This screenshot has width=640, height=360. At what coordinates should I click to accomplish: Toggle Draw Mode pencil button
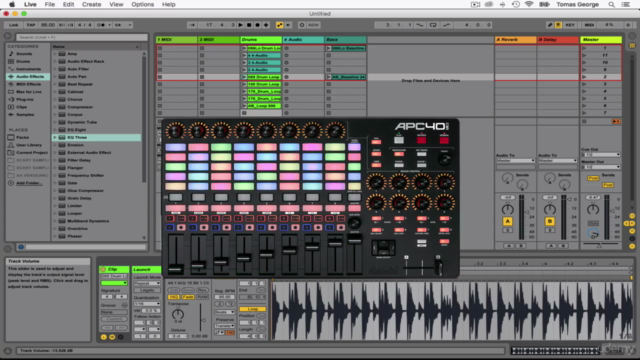click(550, 25)
